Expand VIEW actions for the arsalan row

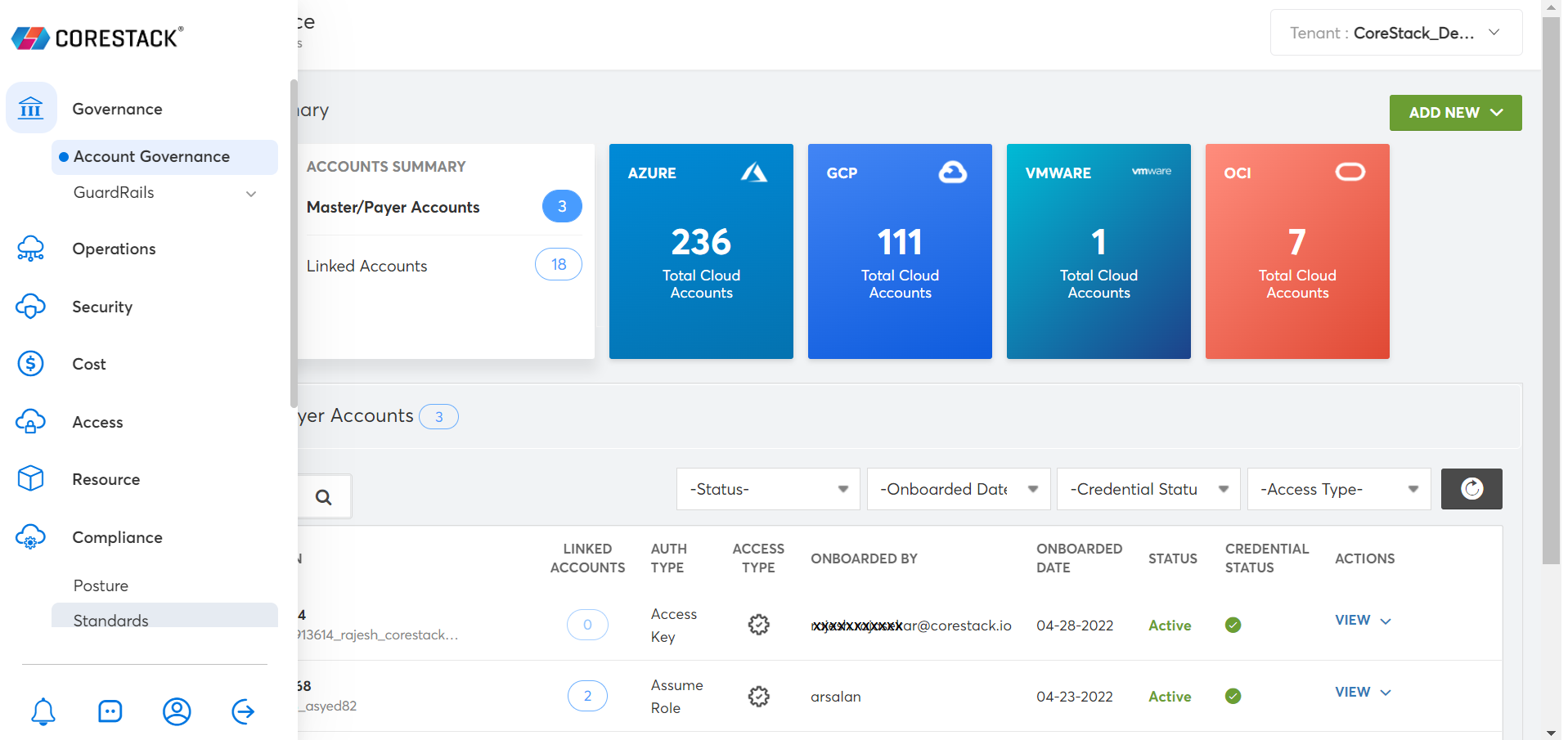(1364, 693)
